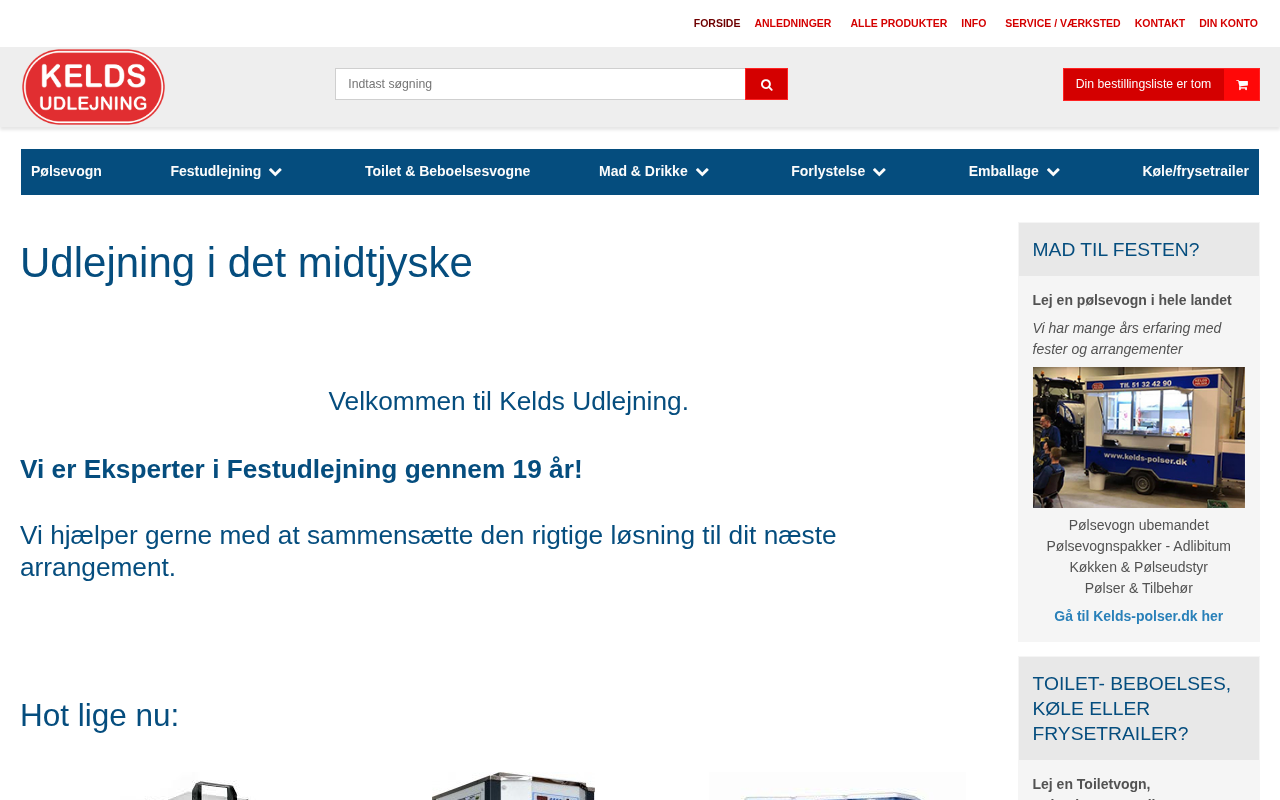This screenshot has height=800, width=1280.
Task: Open ANLEDNINGER in top navigation
Action: 793,23
